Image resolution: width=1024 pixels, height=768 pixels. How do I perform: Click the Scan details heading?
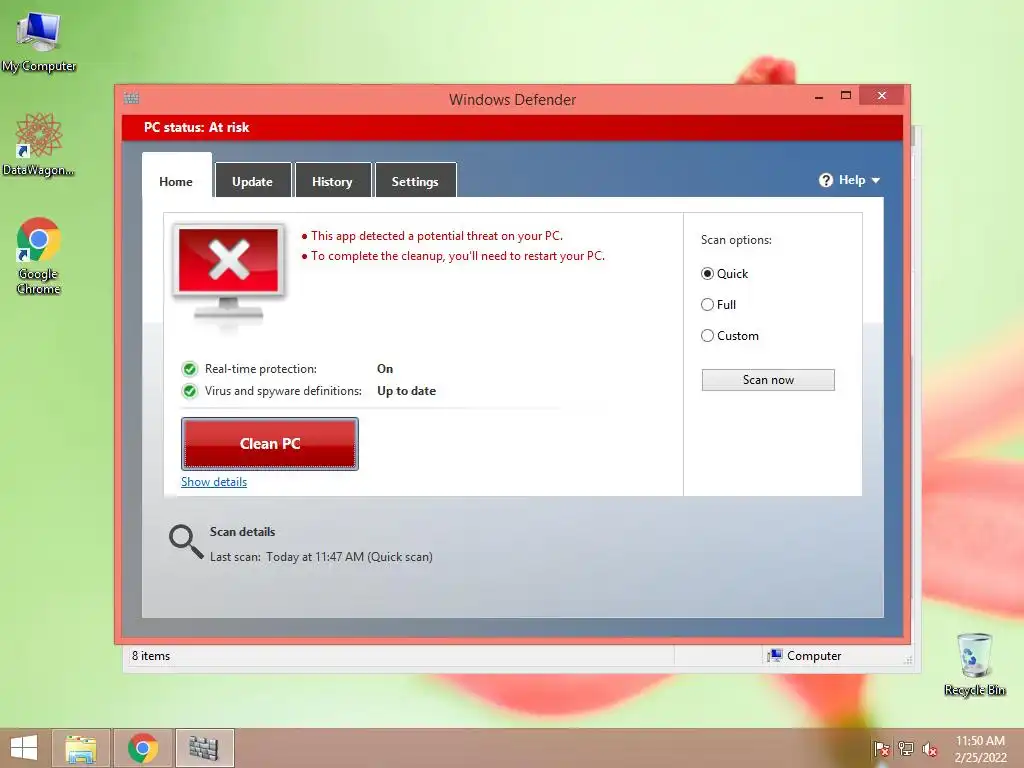[242, 532]
